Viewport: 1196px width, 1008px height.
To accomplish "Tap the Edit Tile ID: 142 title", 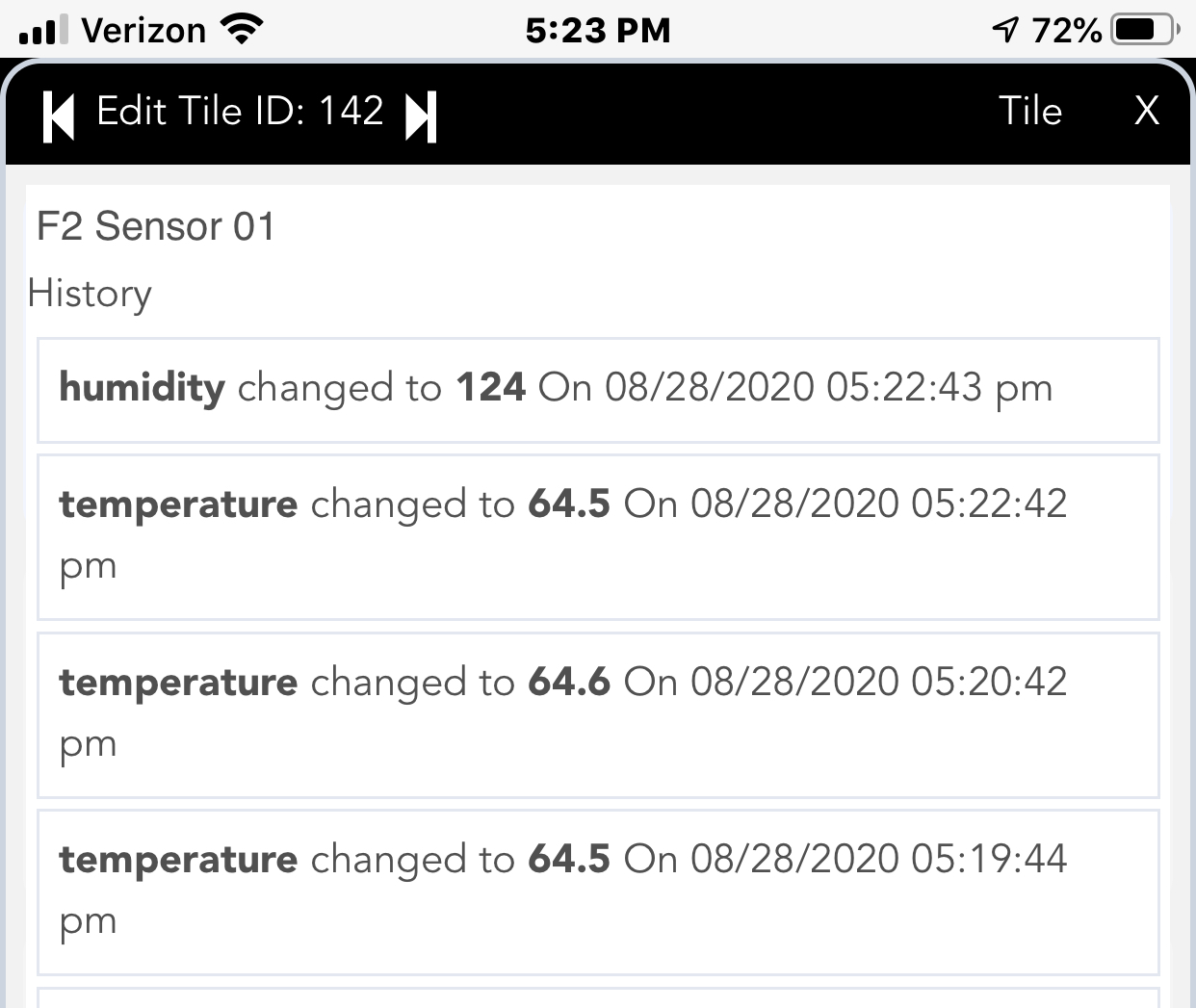I will pos(240,111).
